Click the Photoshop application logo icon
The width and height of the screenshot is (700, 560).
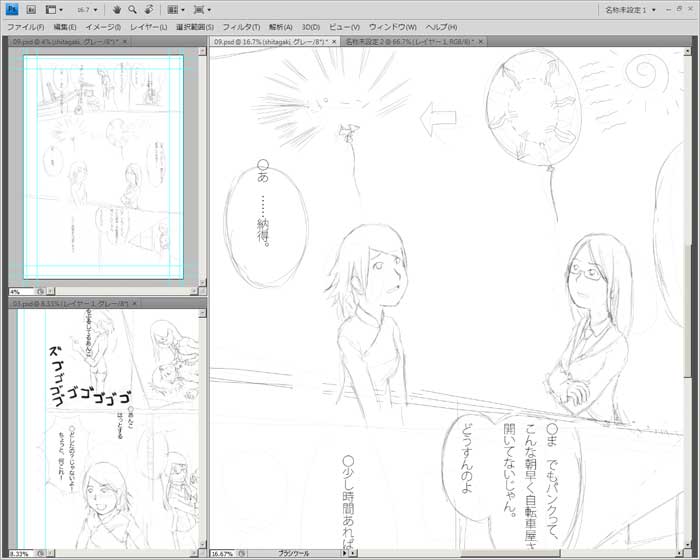(x=12, y=9)
